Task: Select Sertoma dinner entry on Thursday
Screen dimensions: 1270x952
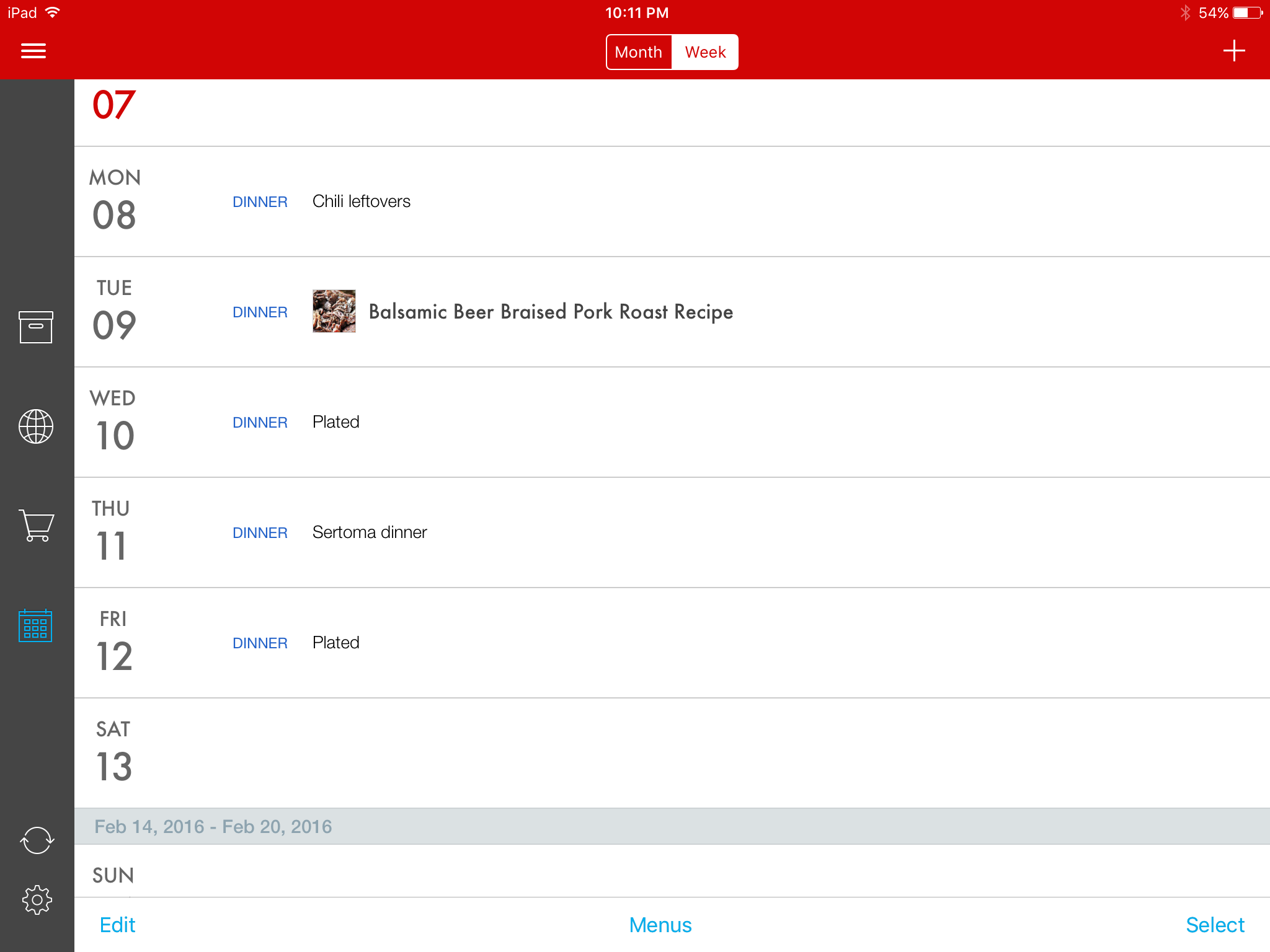Action: point(370,532)
